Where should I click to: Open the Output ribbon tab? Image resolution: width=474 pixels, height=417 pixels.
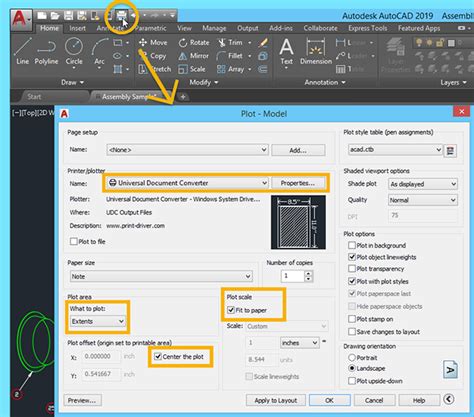pyautogui.click(x=248, y=28)
